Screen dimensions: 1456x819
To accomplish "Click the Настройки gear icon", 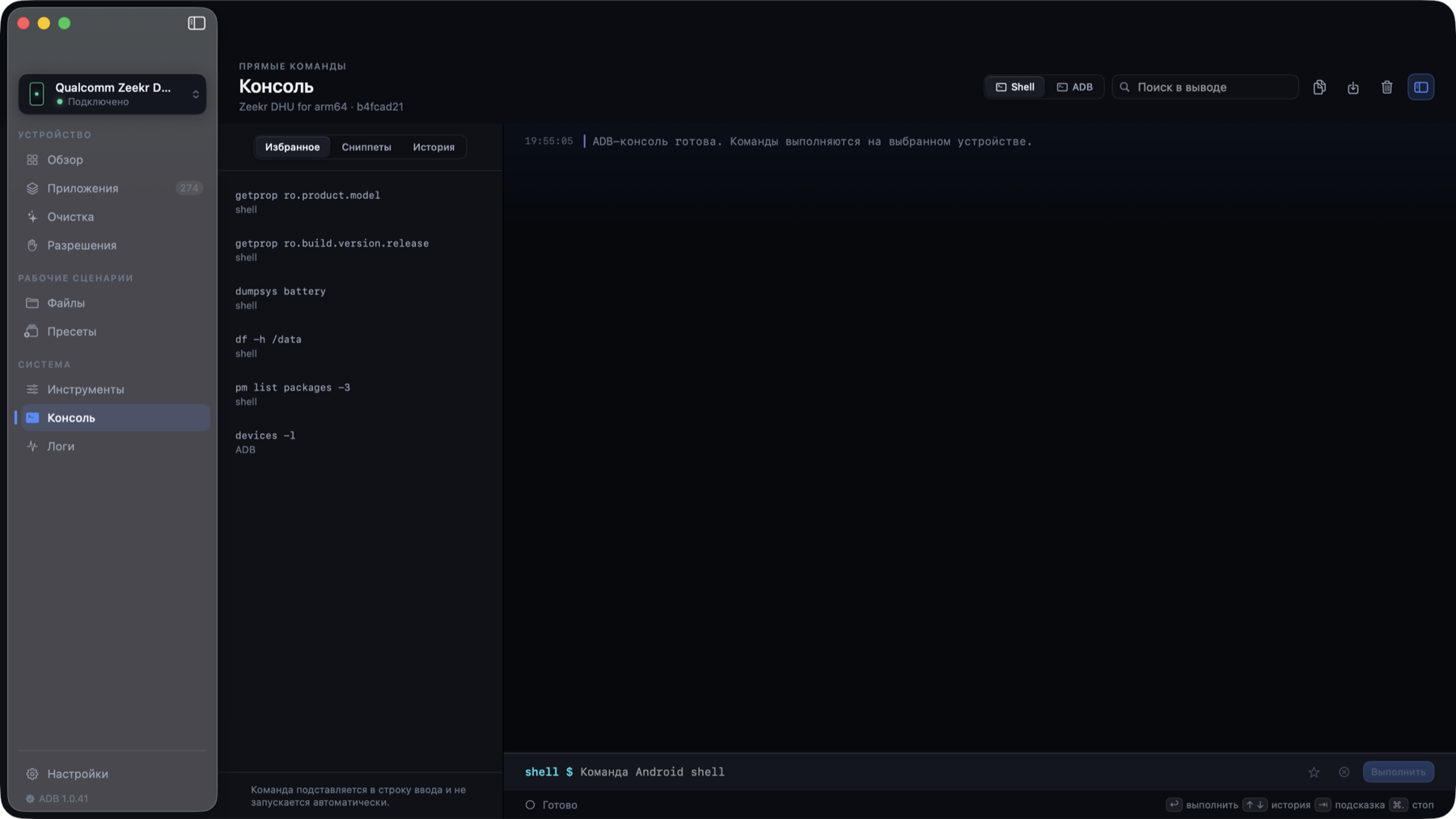I will [32, 774].
